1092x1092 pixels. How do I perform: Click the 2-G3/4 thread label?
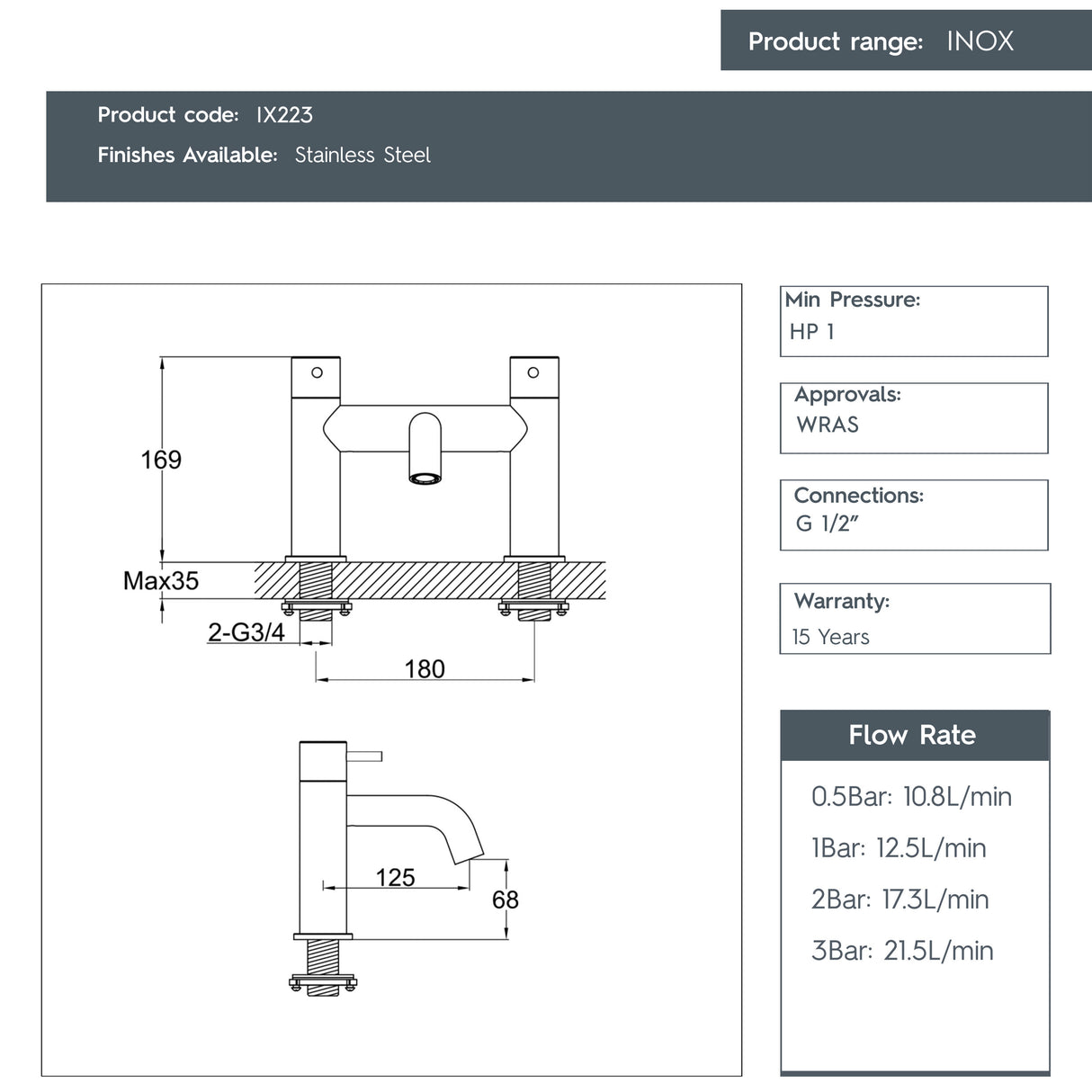click(x=246, y=632)
